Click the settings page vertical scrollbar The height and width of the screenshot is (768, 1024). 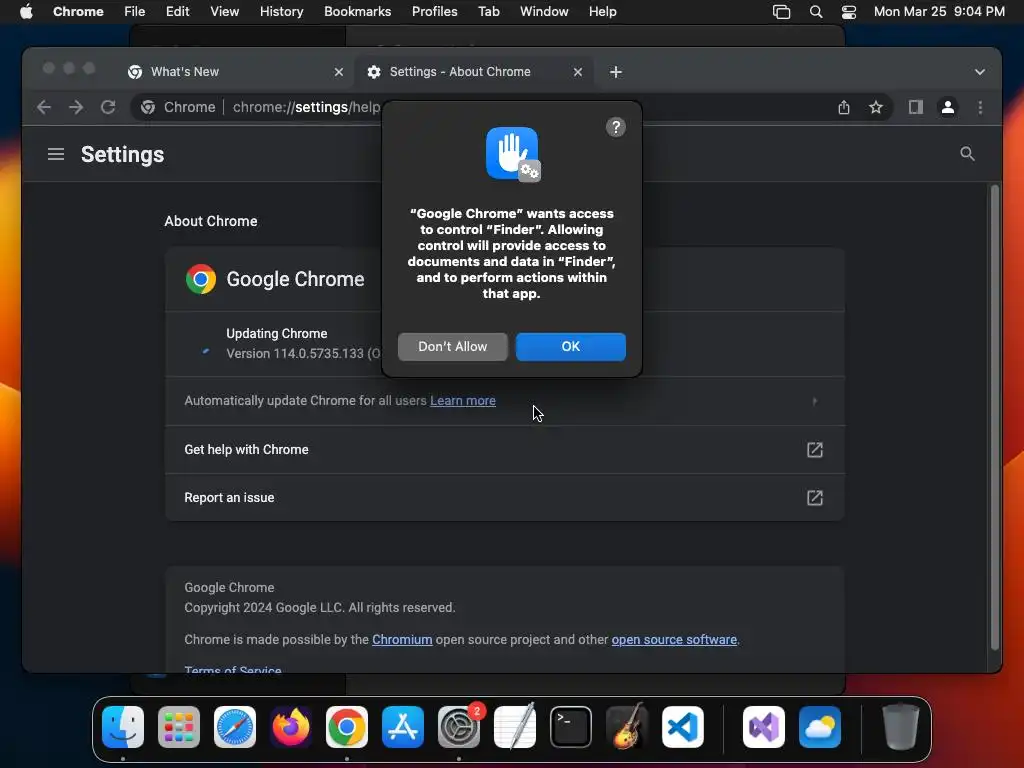tap(995, 418)
